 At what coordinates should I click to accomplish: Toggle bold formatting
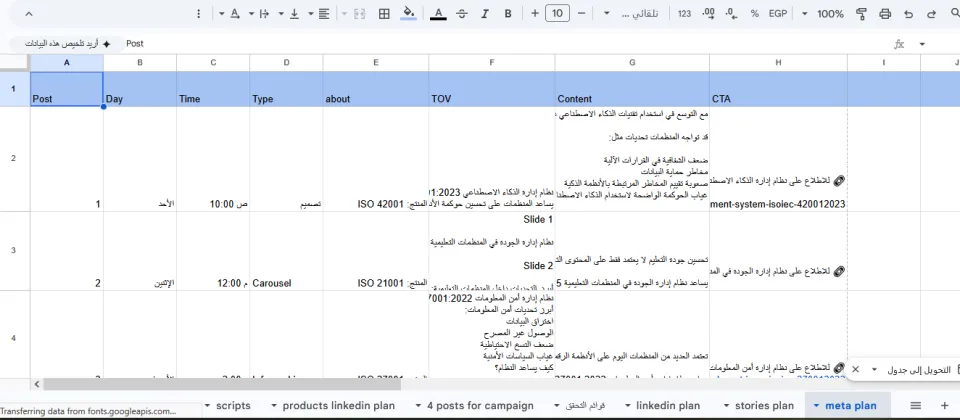point(508,13)
